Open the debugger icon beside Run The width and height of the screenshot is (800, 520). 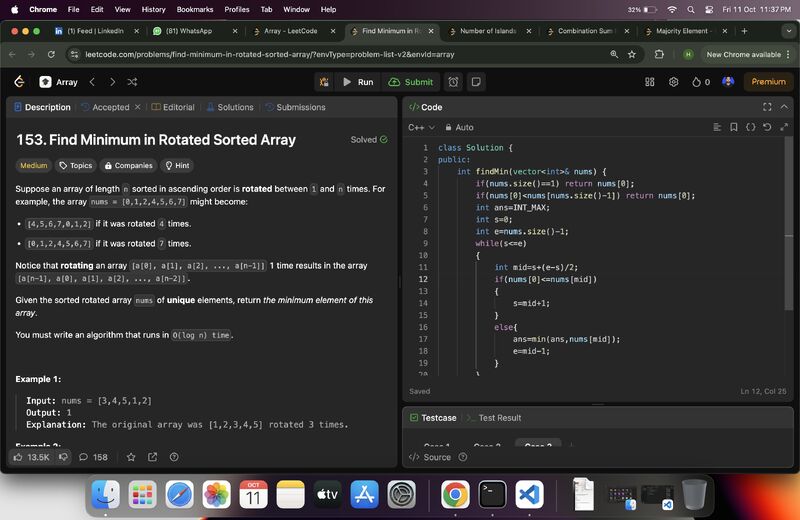click(x=324, y=82)
